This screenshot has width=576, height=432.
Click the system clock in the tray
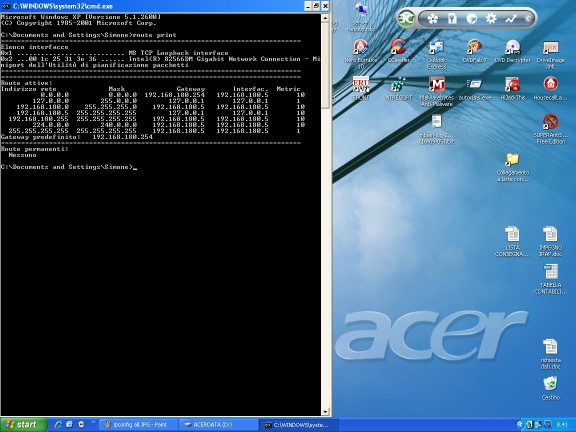coord(562,425)
